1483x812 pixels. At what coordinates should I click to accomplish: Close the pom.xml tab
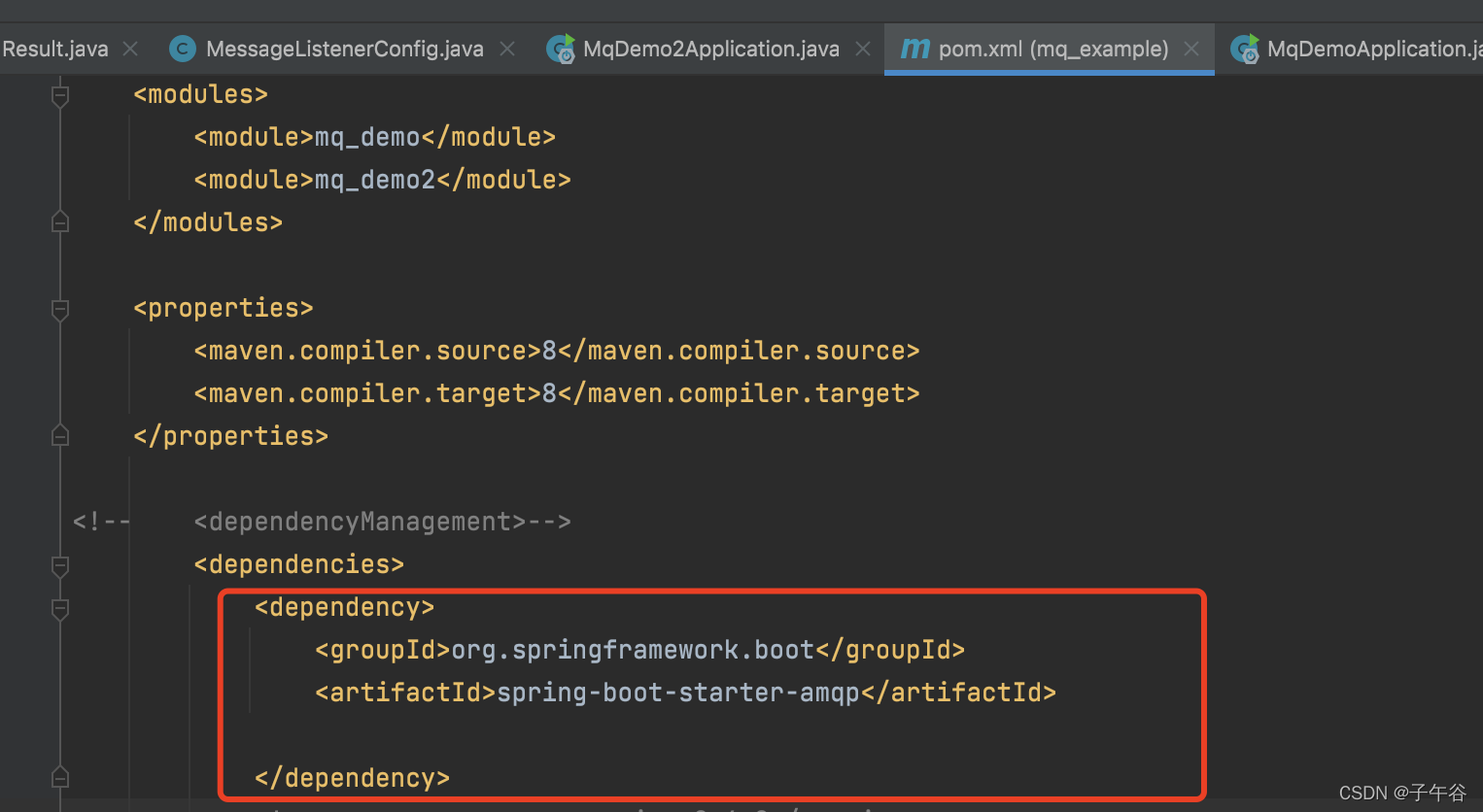[x=1191, y=49]
